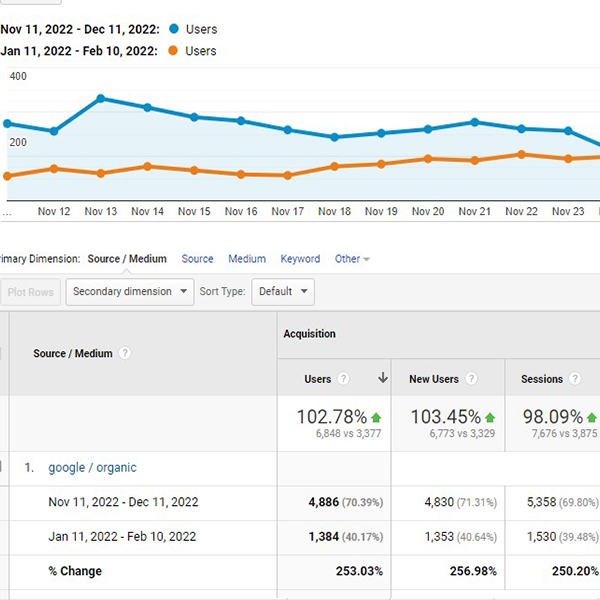Expand the Other dimension menu
Screen dimensions: 600x600
point(352,259)
